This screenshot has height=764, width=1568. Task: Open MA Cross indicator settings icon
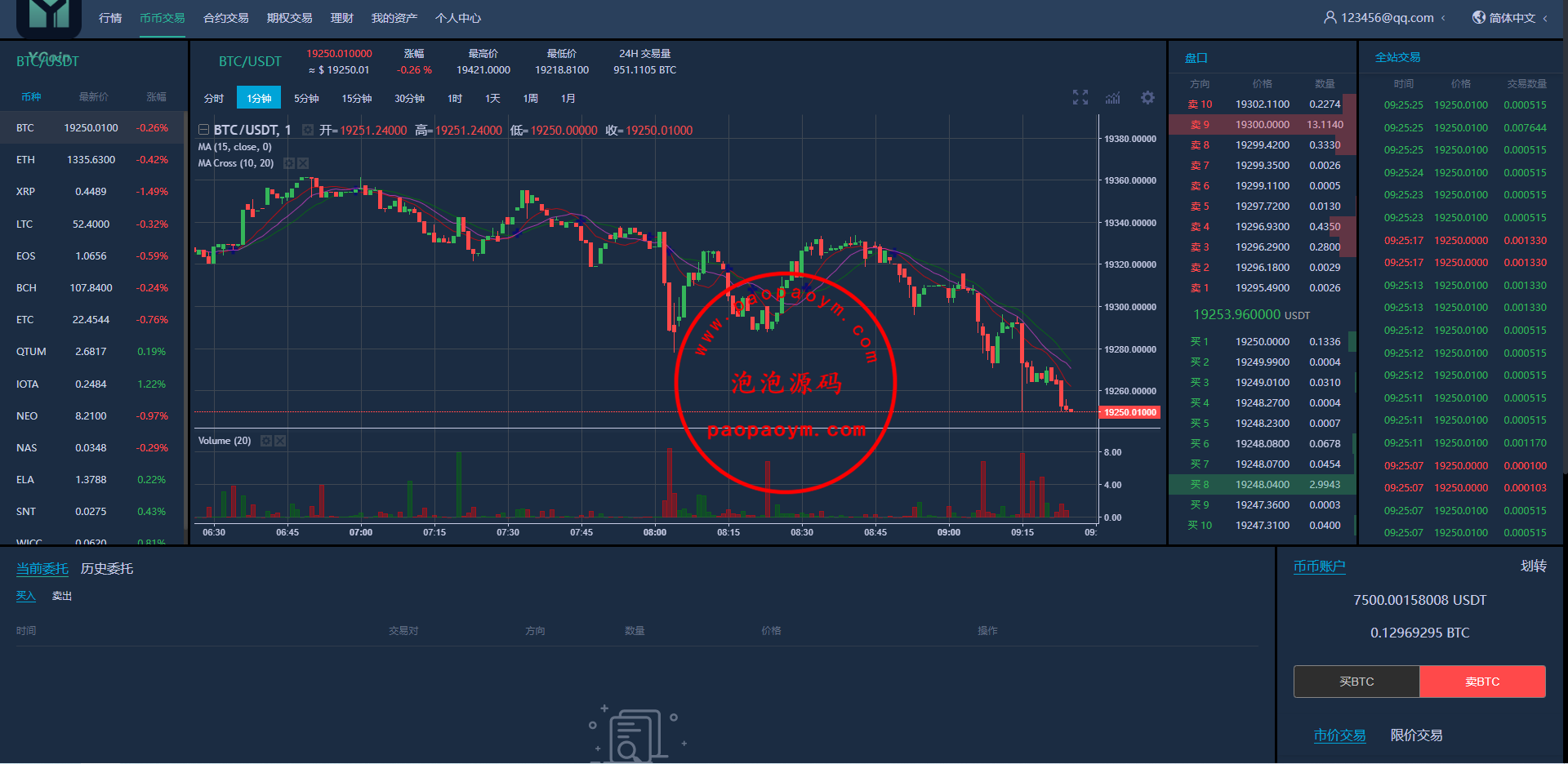(288, 163)
